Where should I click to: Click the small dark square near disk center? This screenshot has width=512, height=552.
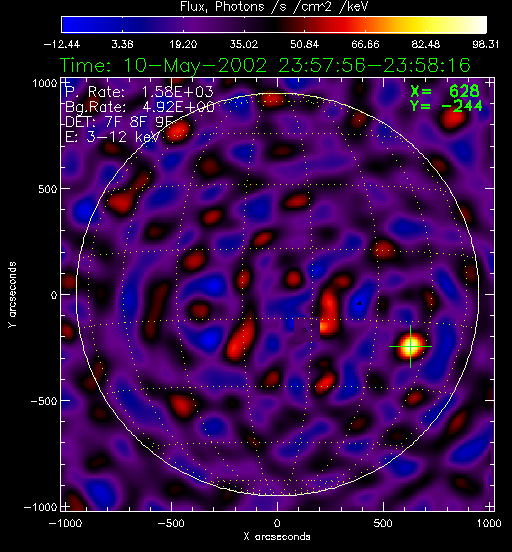tap(307, 330)
